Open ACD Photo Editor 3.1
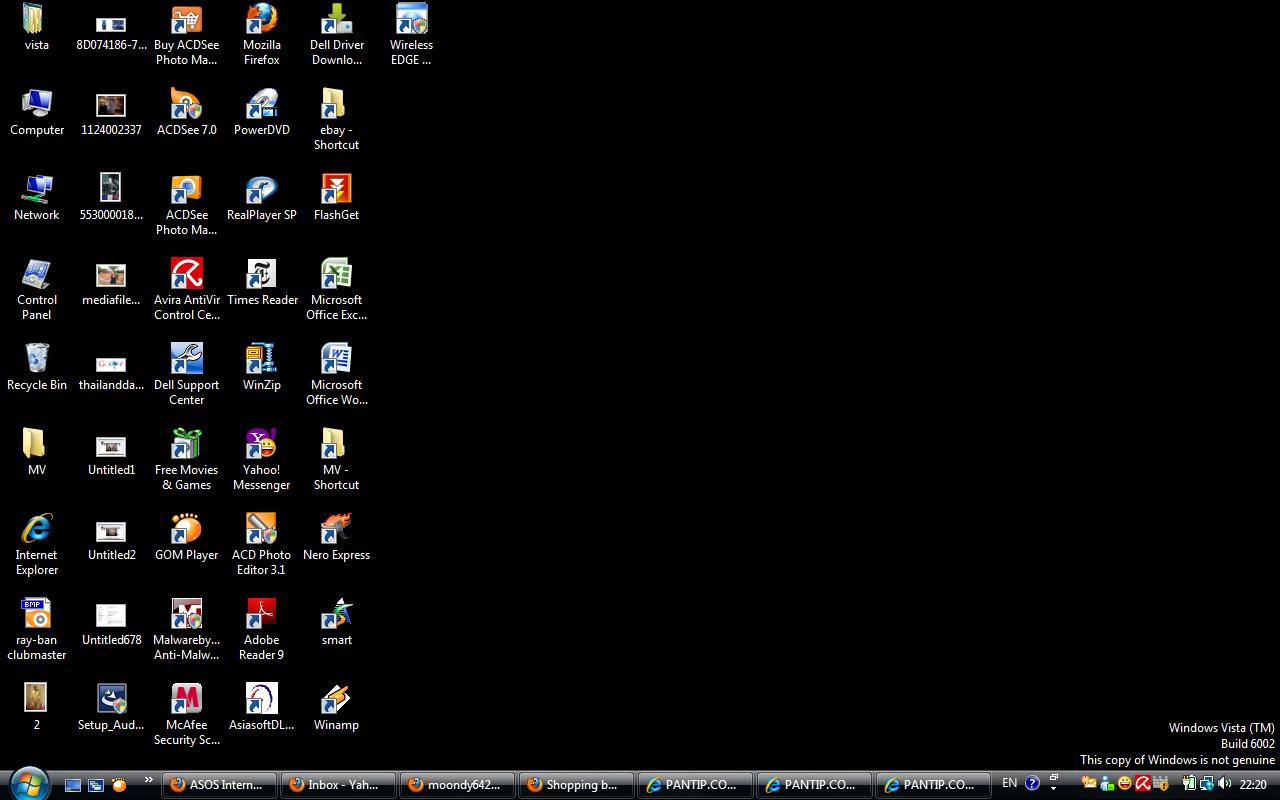Screen dimensions: 1280x800 (261, 545)
